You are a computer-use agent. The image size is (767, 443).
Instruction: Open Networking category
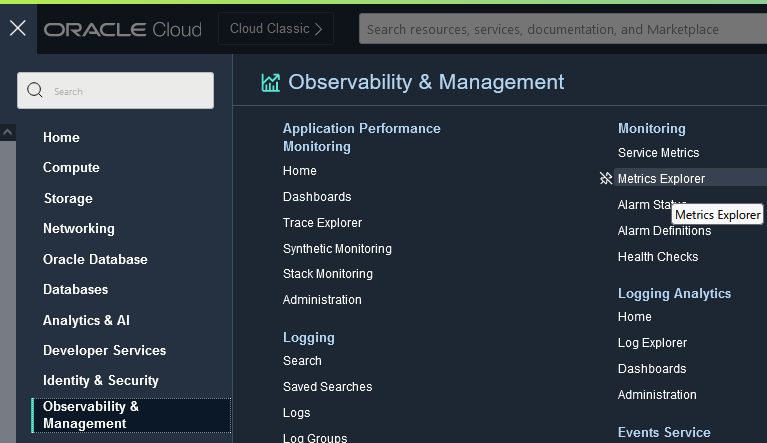coord(79,228)
